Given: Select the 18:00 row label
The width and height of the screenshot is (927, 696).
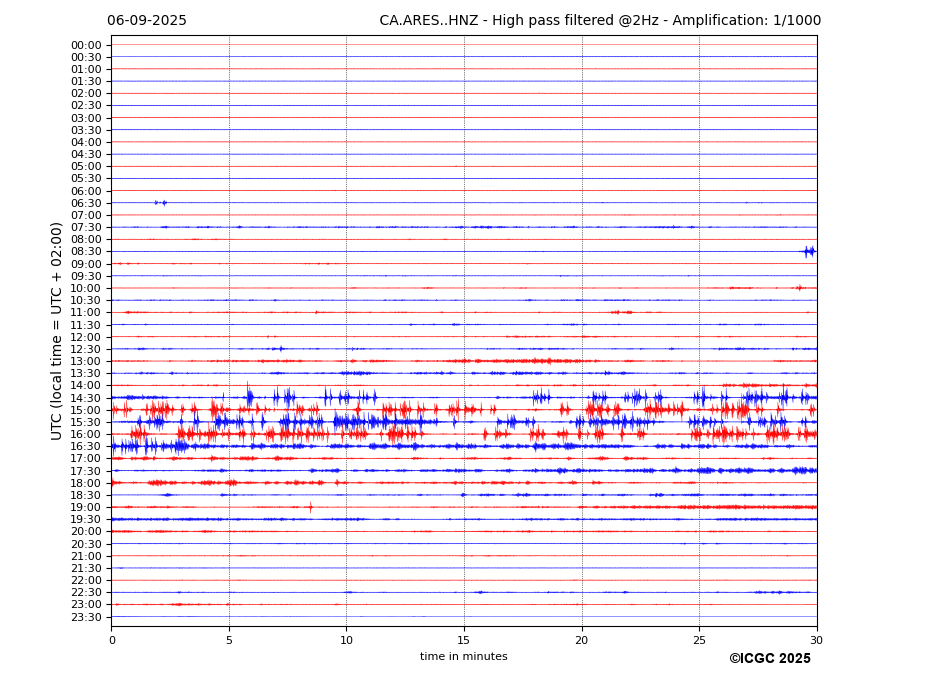Looking at the screenshot, I should coord(86,484).
